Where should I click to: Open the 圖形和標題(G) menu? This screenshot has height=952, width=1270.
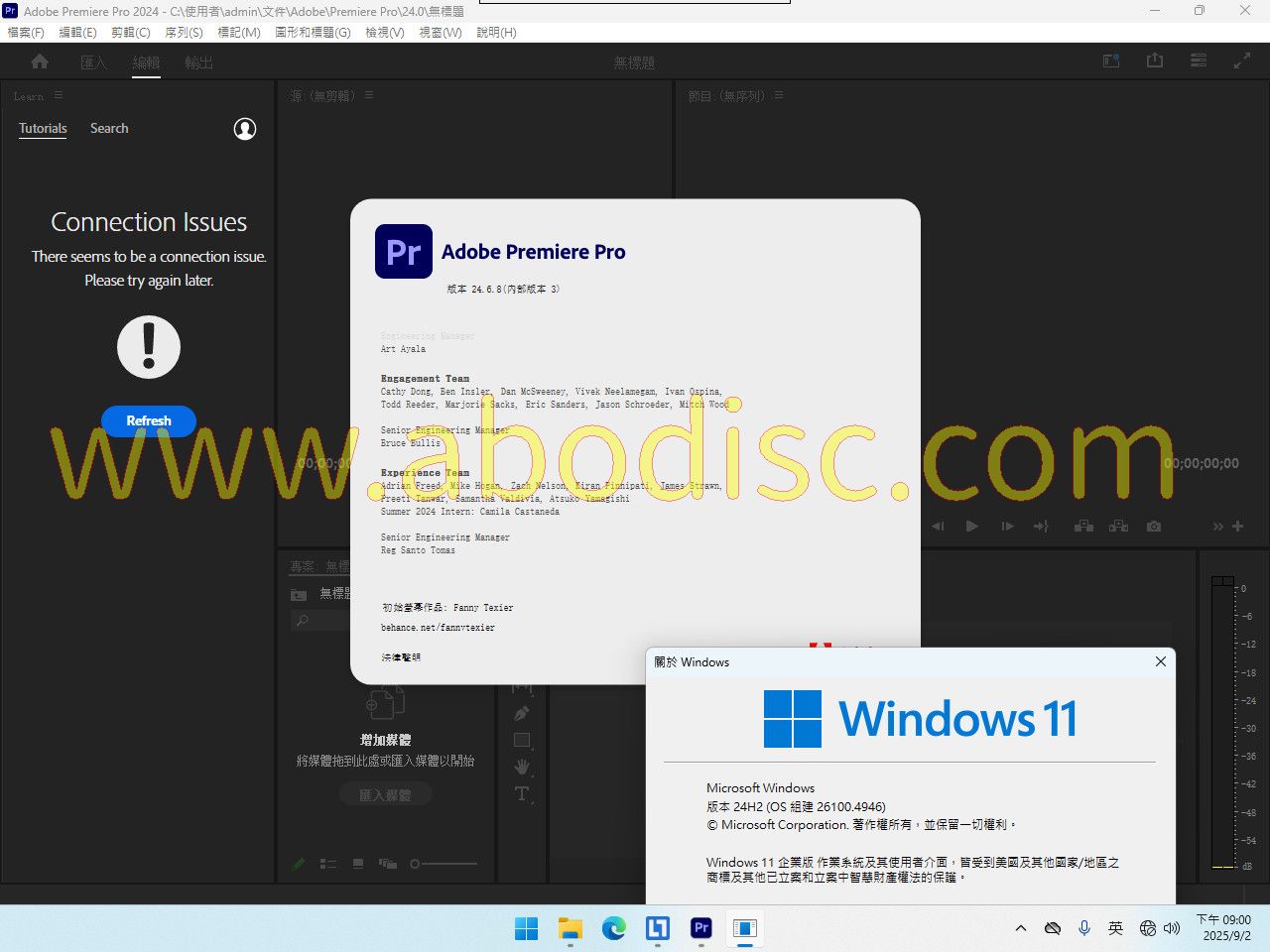[313, 32]
